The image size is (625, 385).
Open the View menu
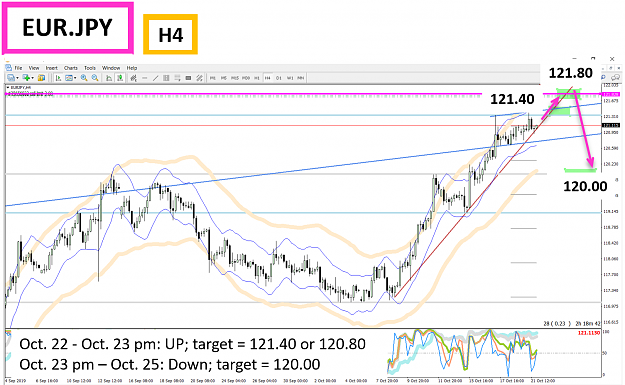(x=34, y=68)
